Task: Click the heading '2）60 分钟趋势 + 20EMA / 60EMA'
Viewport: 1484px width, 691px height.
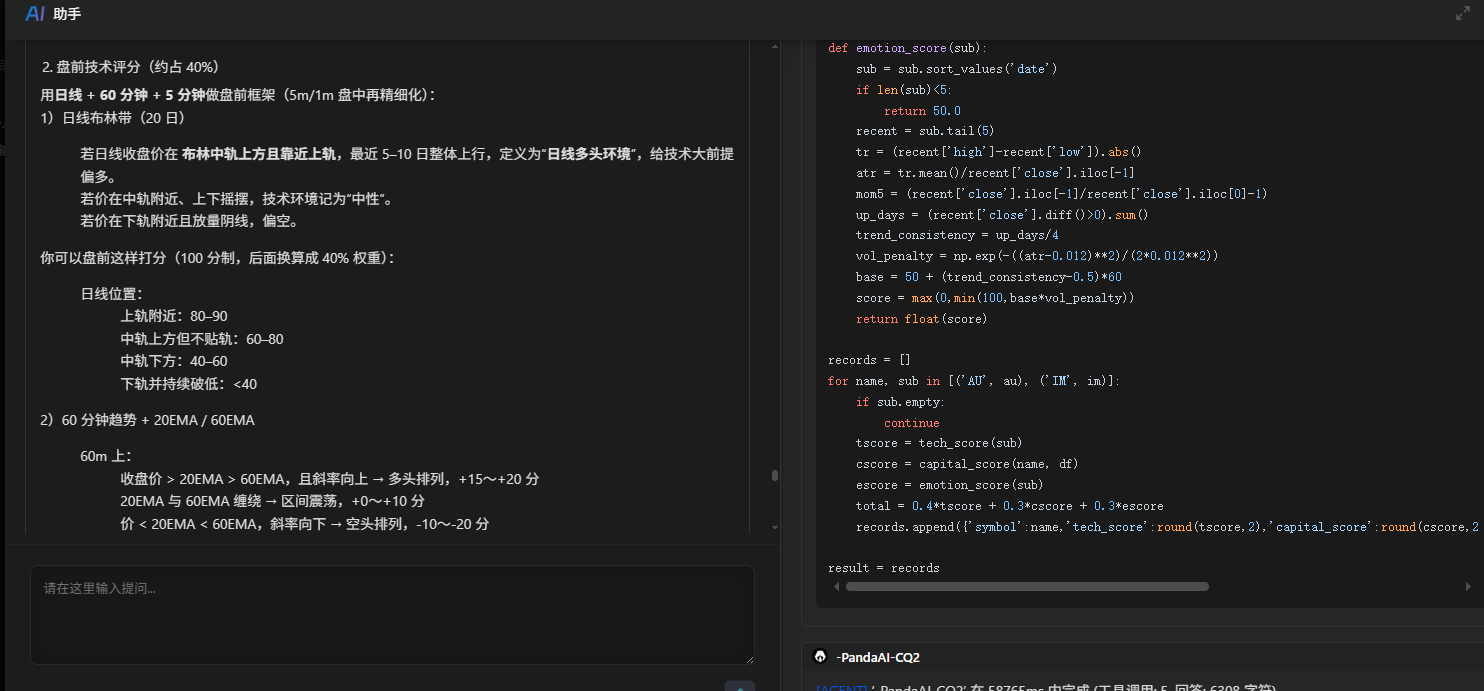Action: click(147, 420)
